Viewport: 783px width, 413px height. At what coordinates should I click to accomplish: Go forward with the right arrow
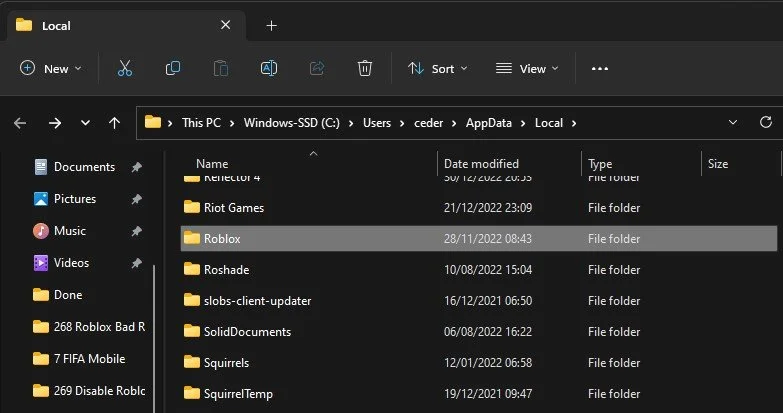tap(55, 123)
